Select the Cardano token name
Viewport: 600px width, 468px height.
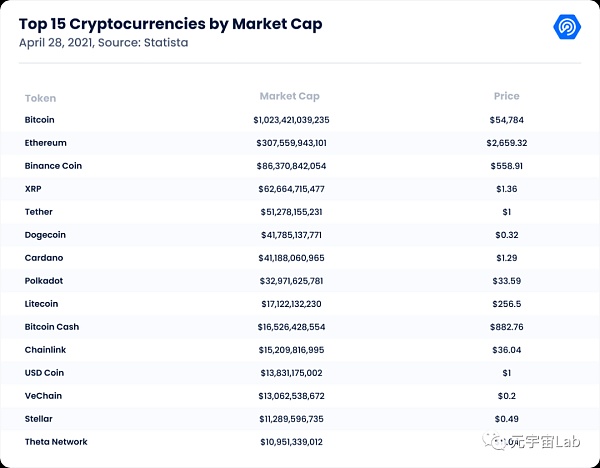[x=43, y=258]
